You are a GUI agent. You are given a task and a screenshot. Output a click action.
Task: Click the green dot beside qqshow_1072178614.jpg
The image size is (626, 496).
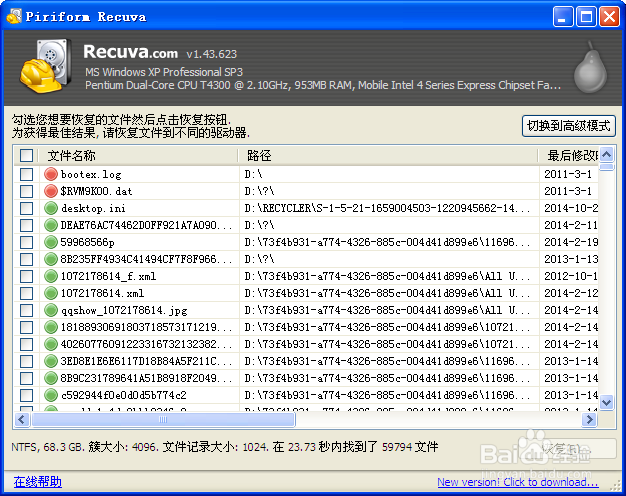click(51, 310)
